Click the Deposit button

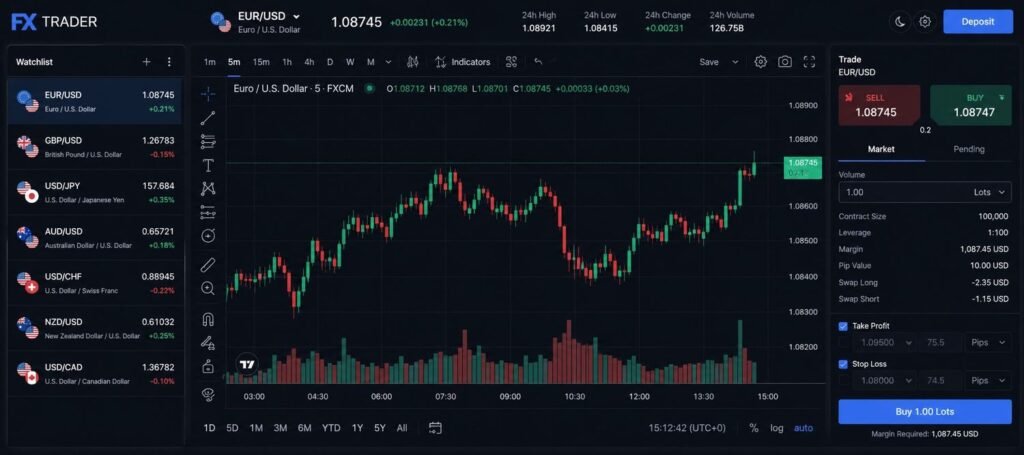tap(977, 22)
